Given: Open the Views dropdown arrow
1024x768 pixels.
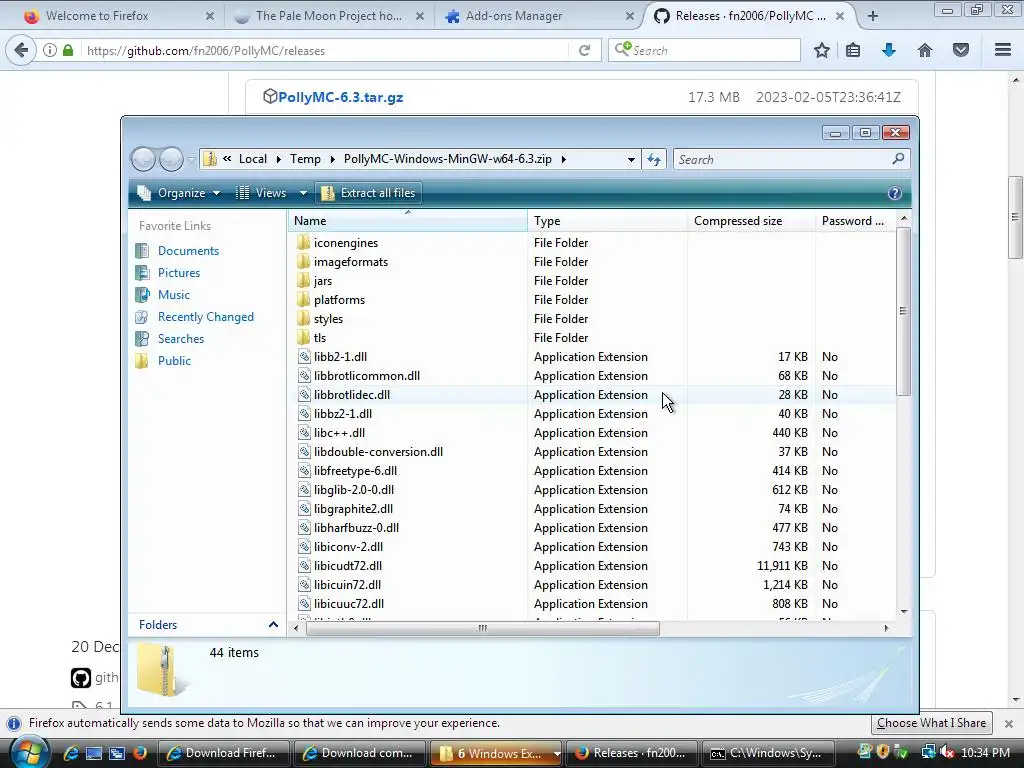Looking at the screenshot, I should coord(303,193).
